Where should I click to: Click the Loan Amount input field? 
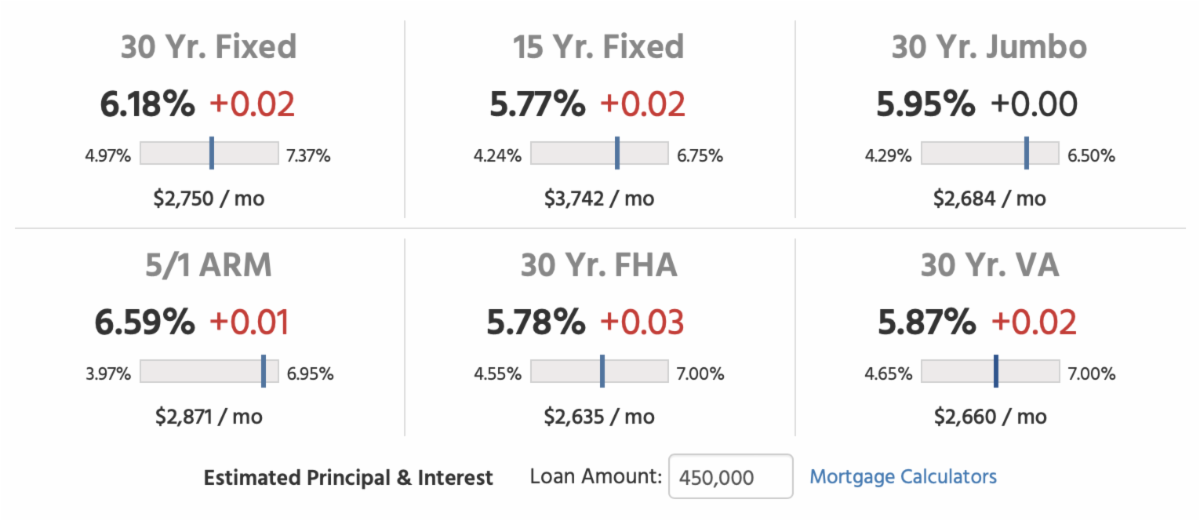(729, 477)
